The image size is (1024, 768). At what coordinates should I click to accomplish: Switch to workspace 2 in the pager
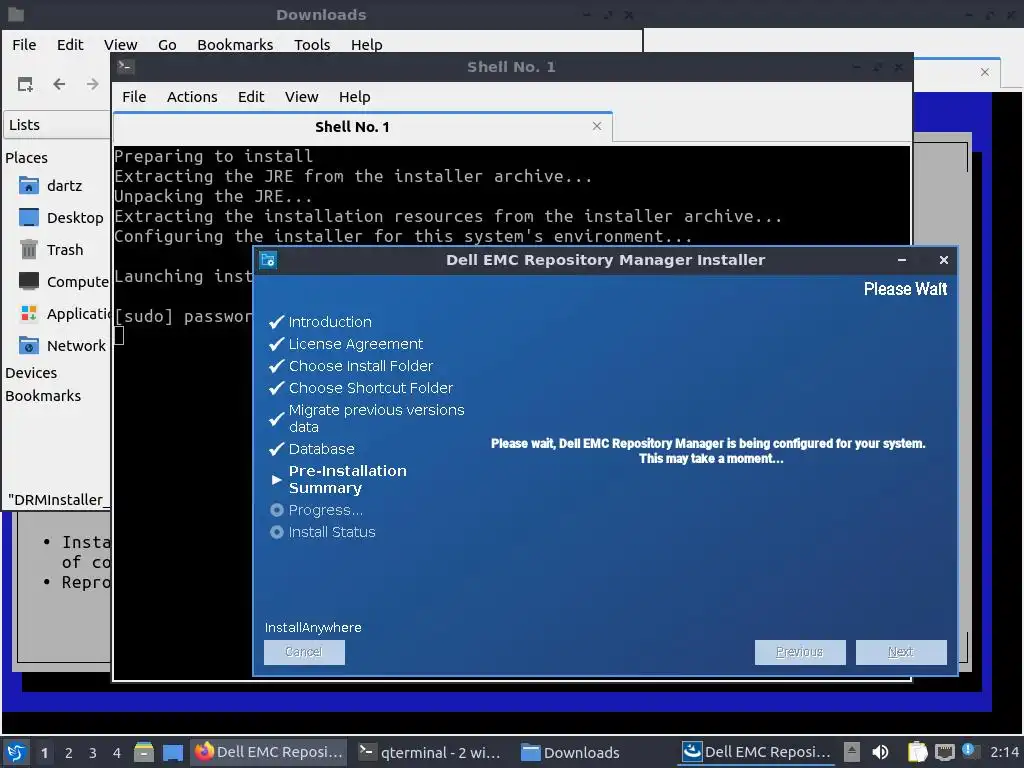point(69,753)
